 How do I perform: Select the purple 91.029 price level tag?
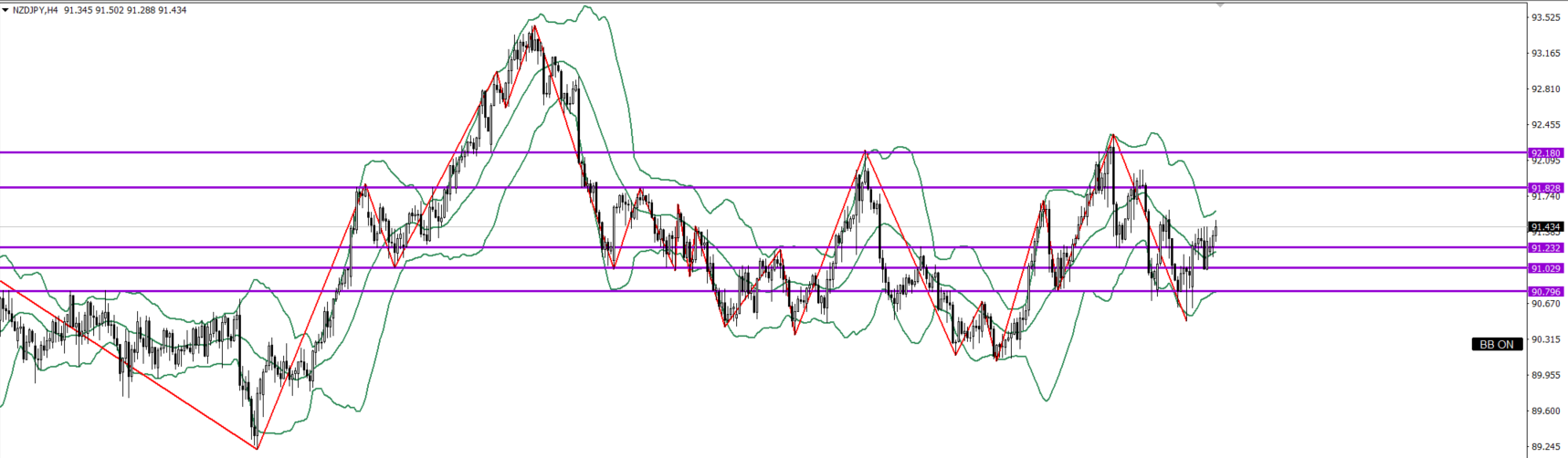pos(1546,268)
